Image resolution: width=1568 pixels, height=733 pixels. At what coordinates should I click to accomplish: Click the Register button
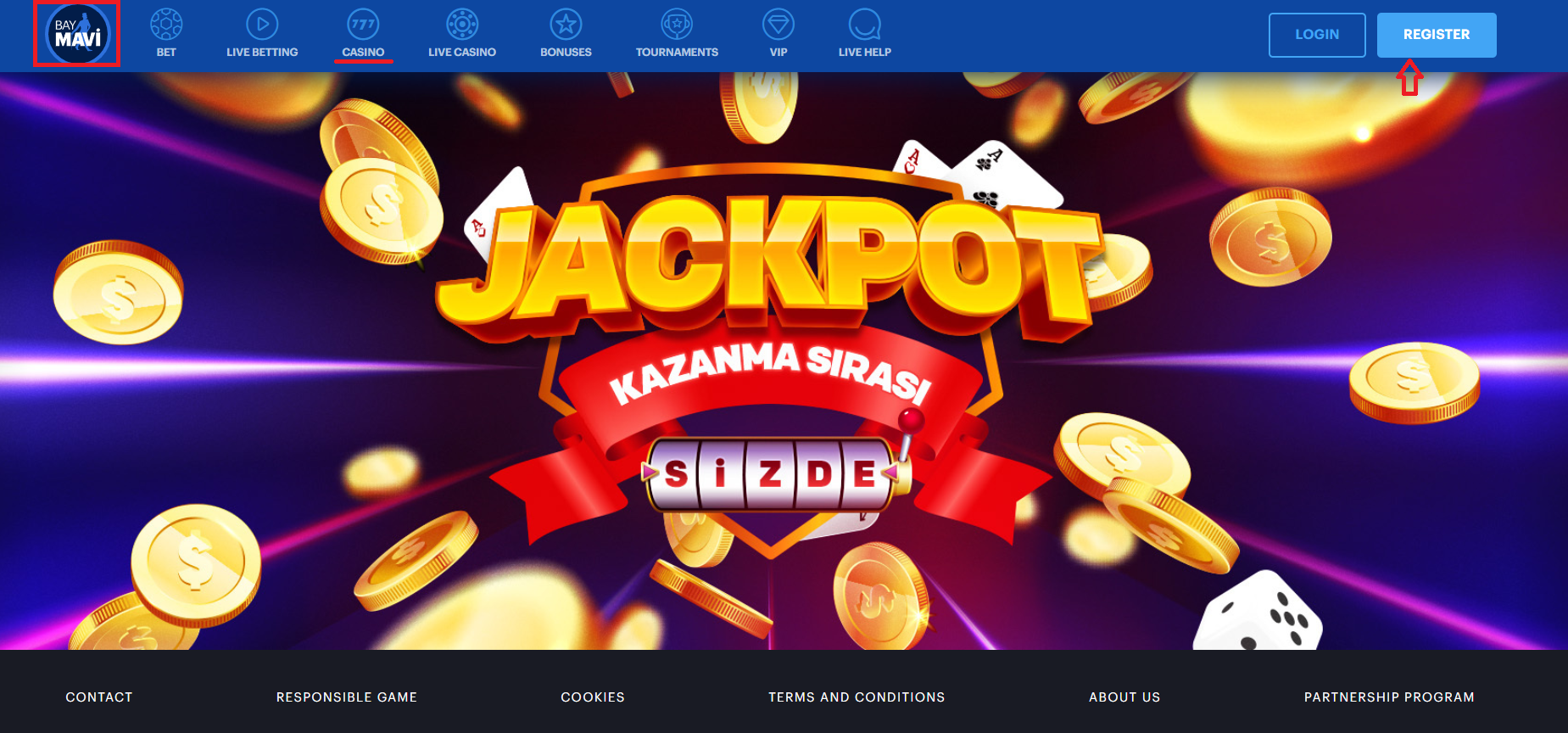tap(1437, 35)
